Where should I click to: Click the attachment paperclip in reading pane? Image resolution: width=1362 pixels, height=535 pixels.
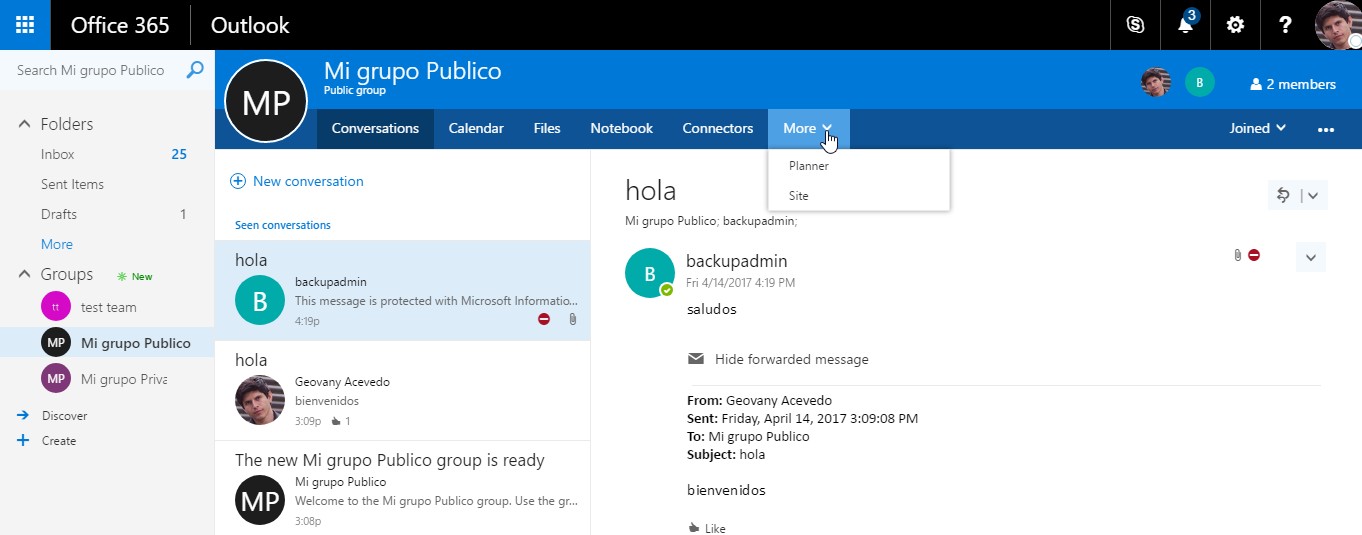pyautogui.click(x=1238, y=255)
